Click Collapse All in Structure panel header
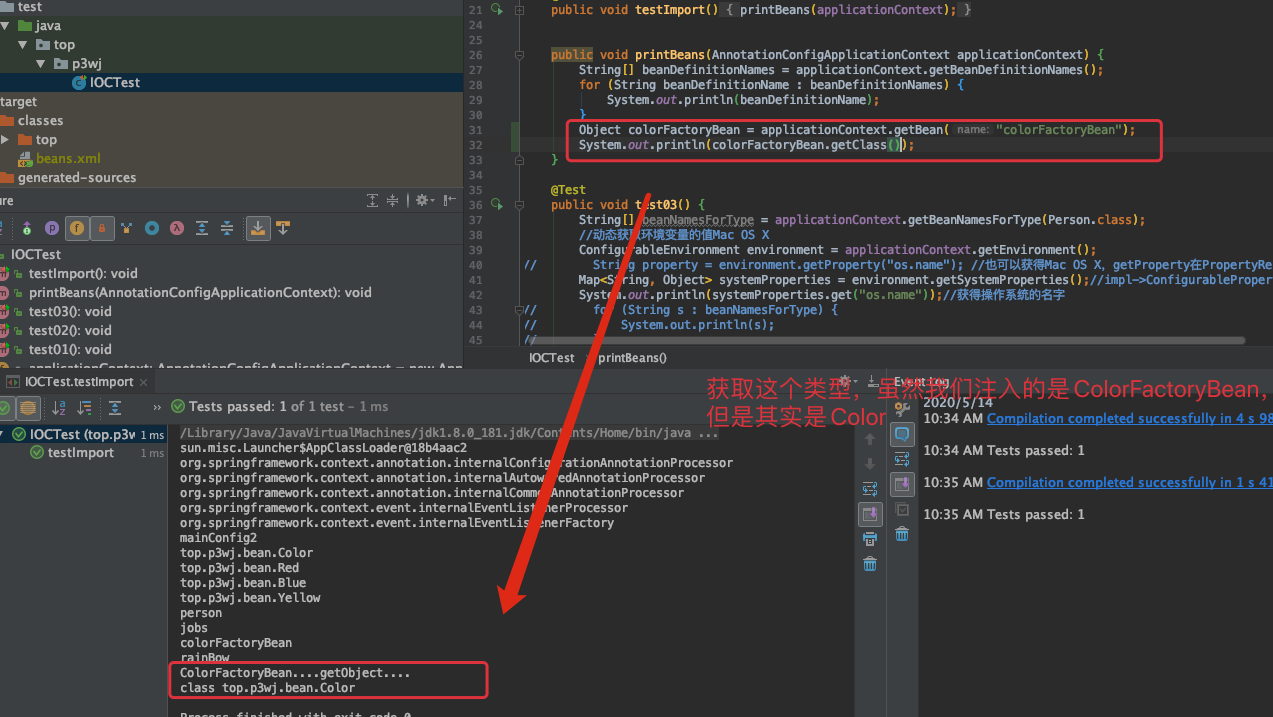Image resolution: width=1273 pixels, height=717 pixels. pyautogui.click(x=393, y=201)
